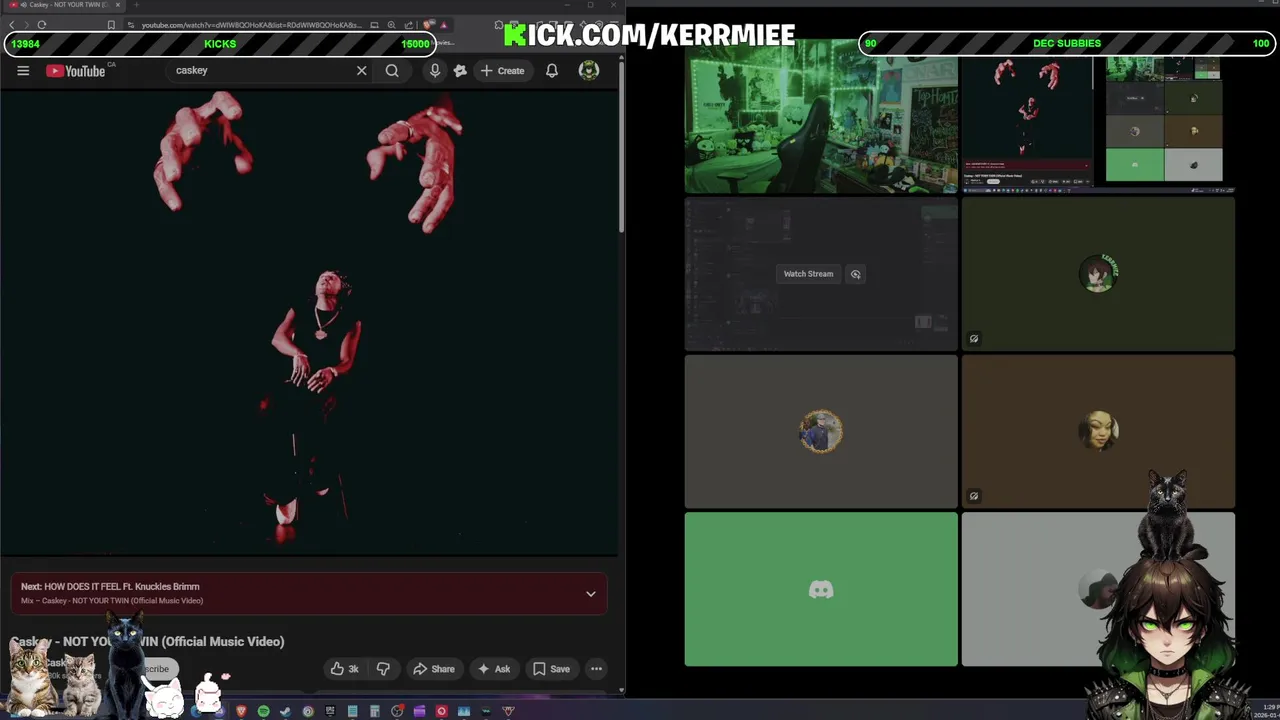
Task: Click the Ask button below the video
Action: click(494, 669)
